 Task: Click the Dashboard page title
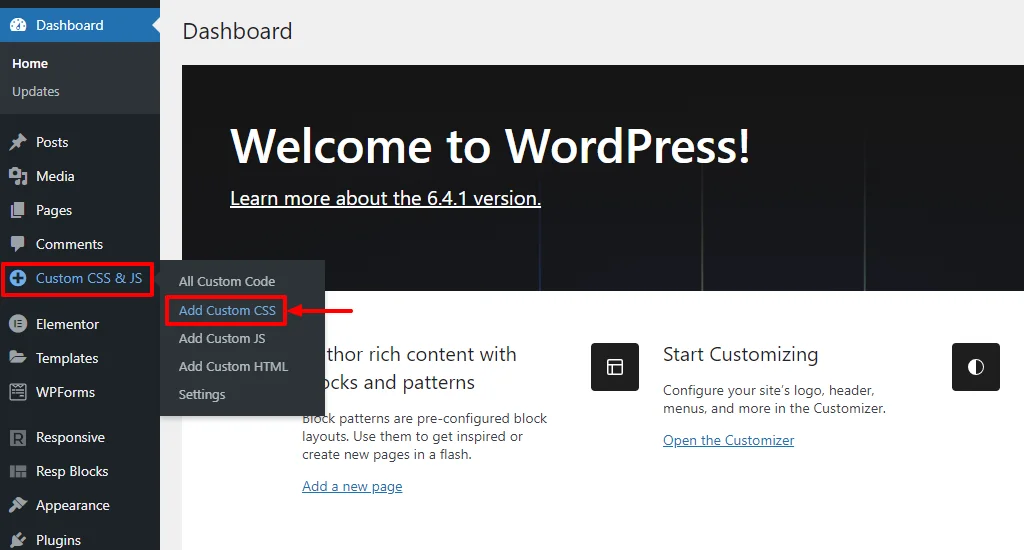[x=237, y=31]
